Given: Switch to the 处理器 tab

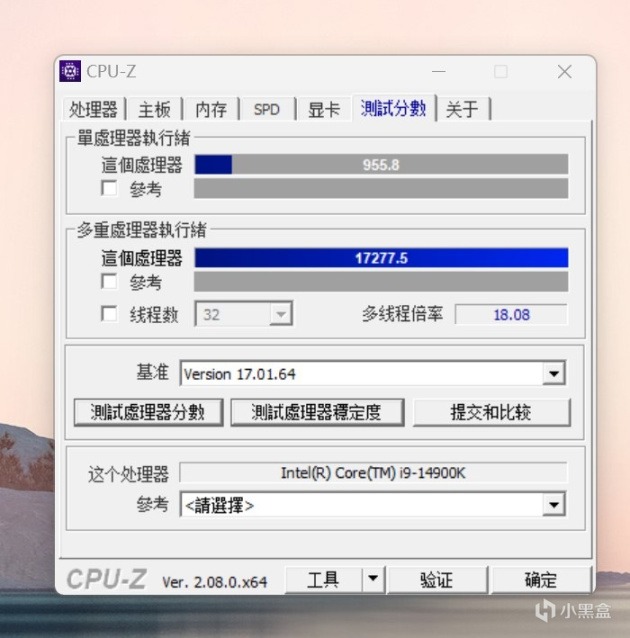Looking at the screenshot, I should [94, 109].
